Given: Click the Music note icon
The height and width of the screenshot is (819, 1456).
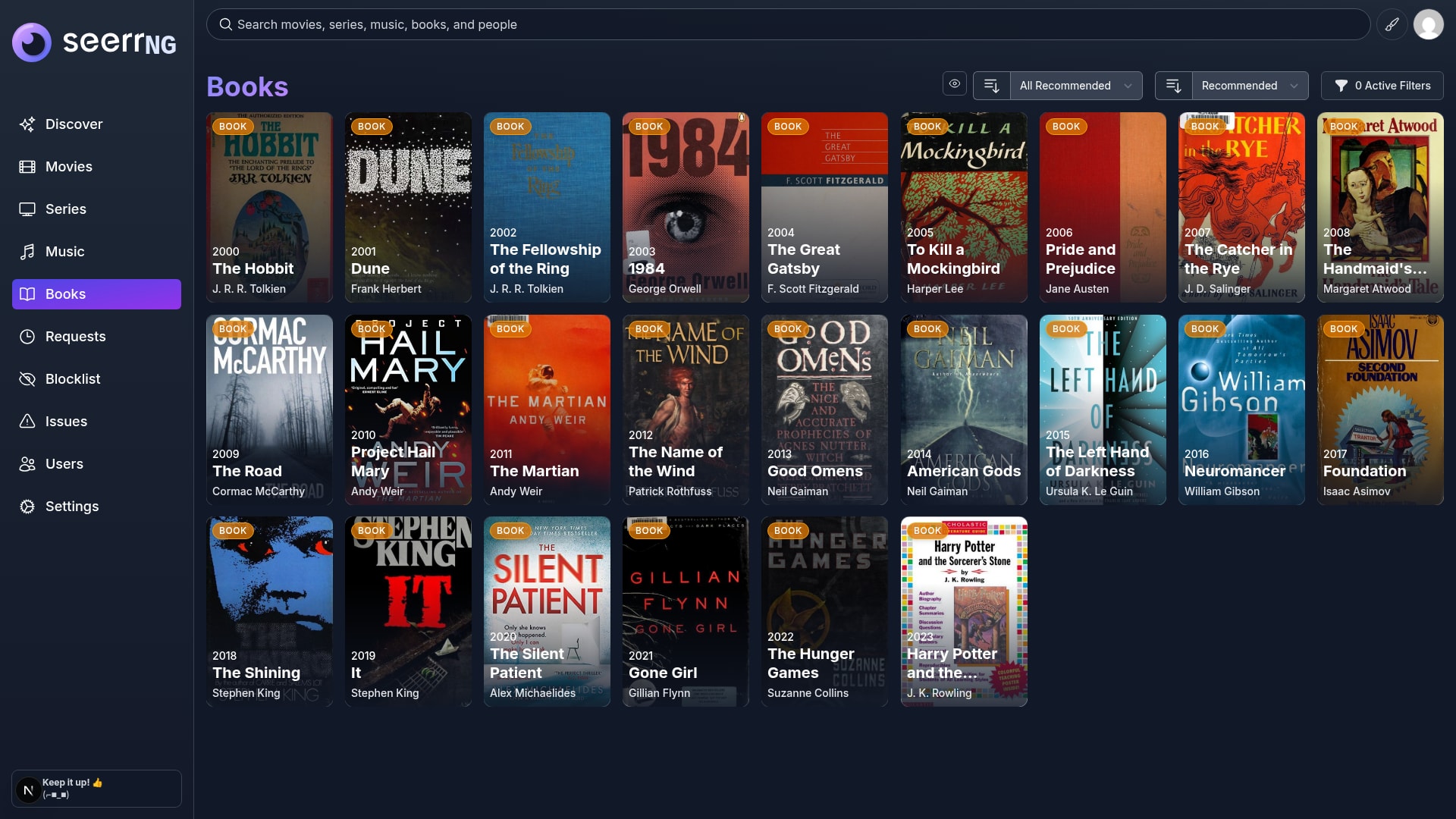Looking at the screenshot, I should [27, 252].
